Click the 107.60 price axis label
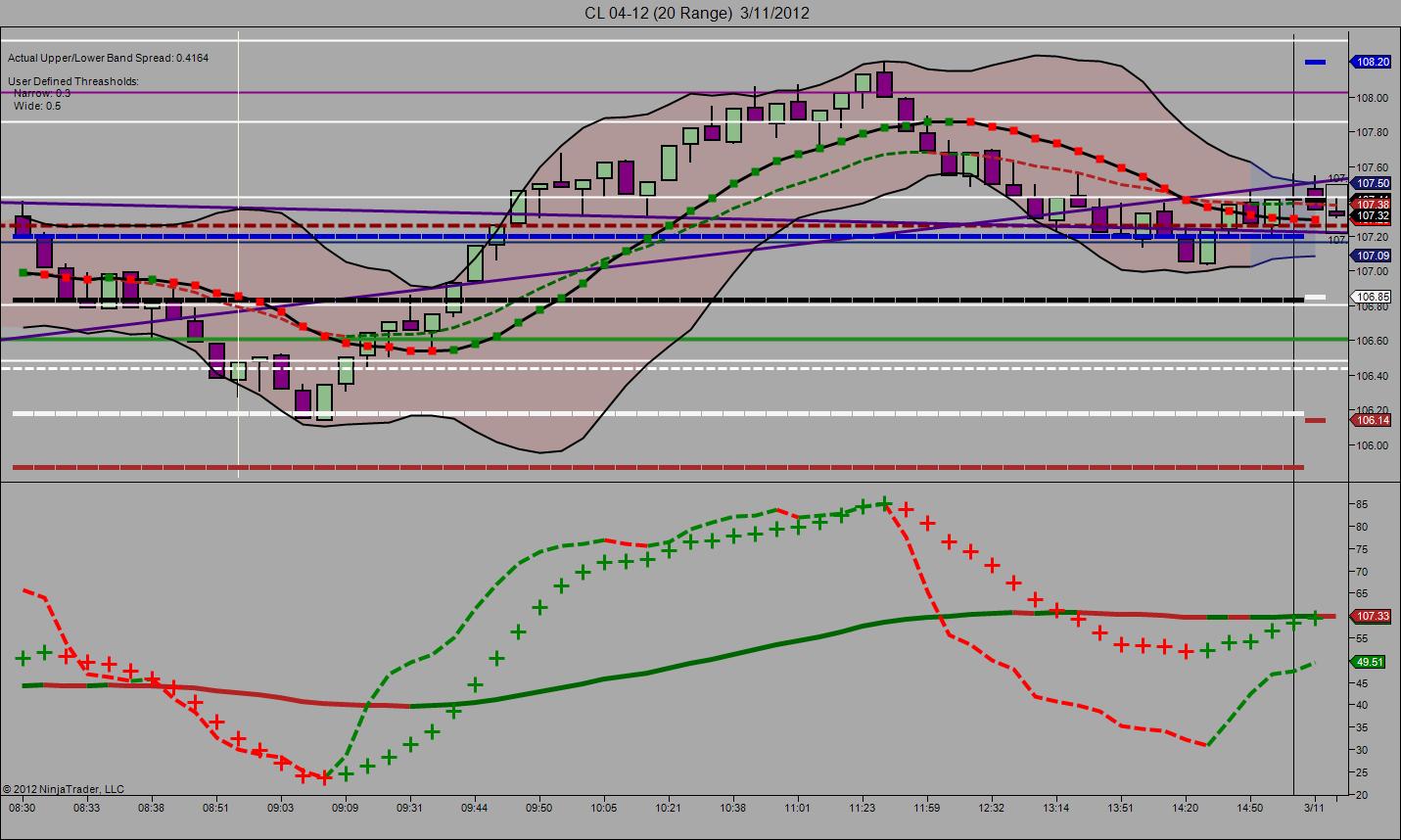The height and width of the screenshot is (840, 1401). pos(1373,167)
